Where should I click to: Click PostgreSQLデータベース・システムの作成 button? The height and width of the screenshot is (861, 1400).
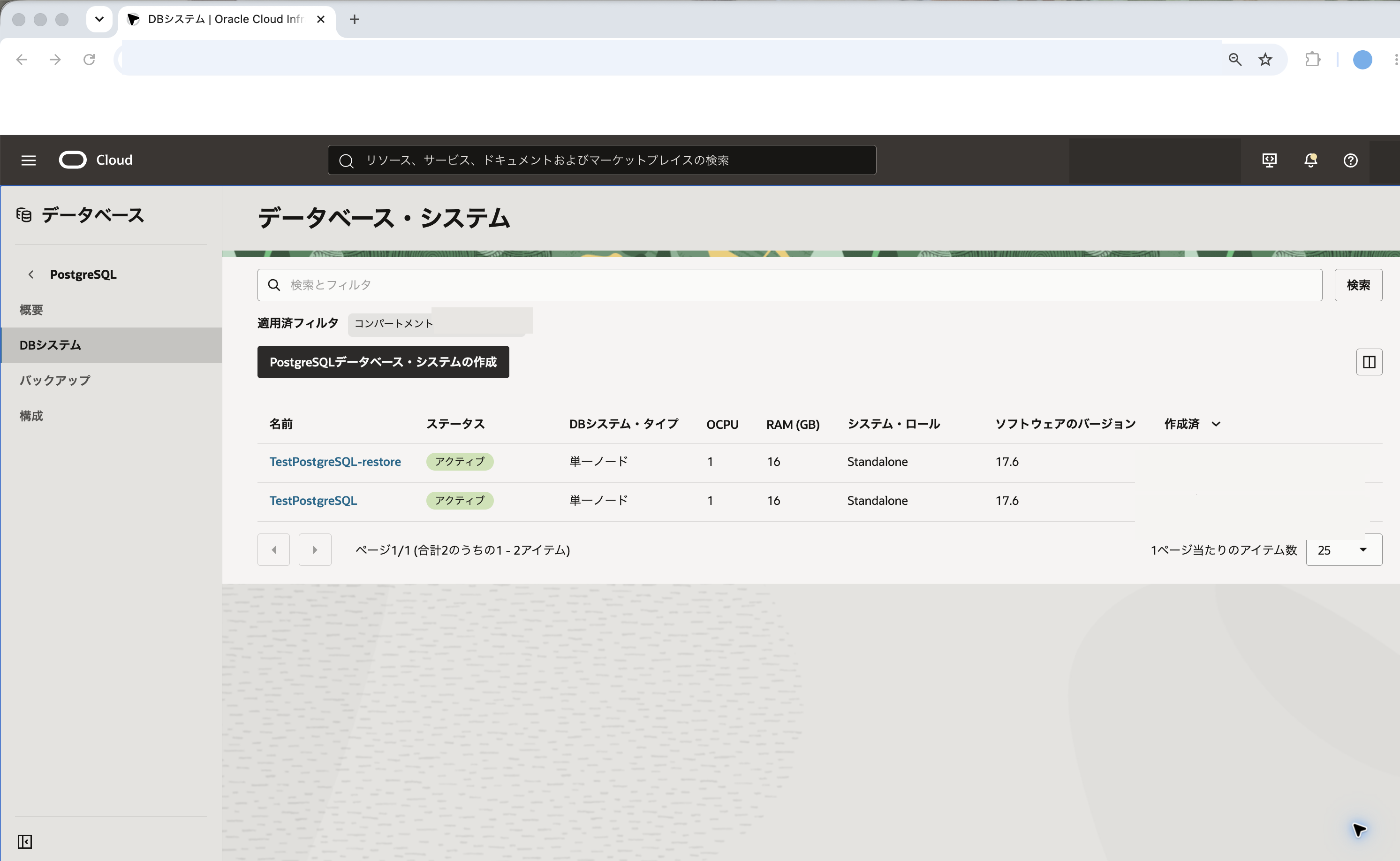[x=383, y=362]
